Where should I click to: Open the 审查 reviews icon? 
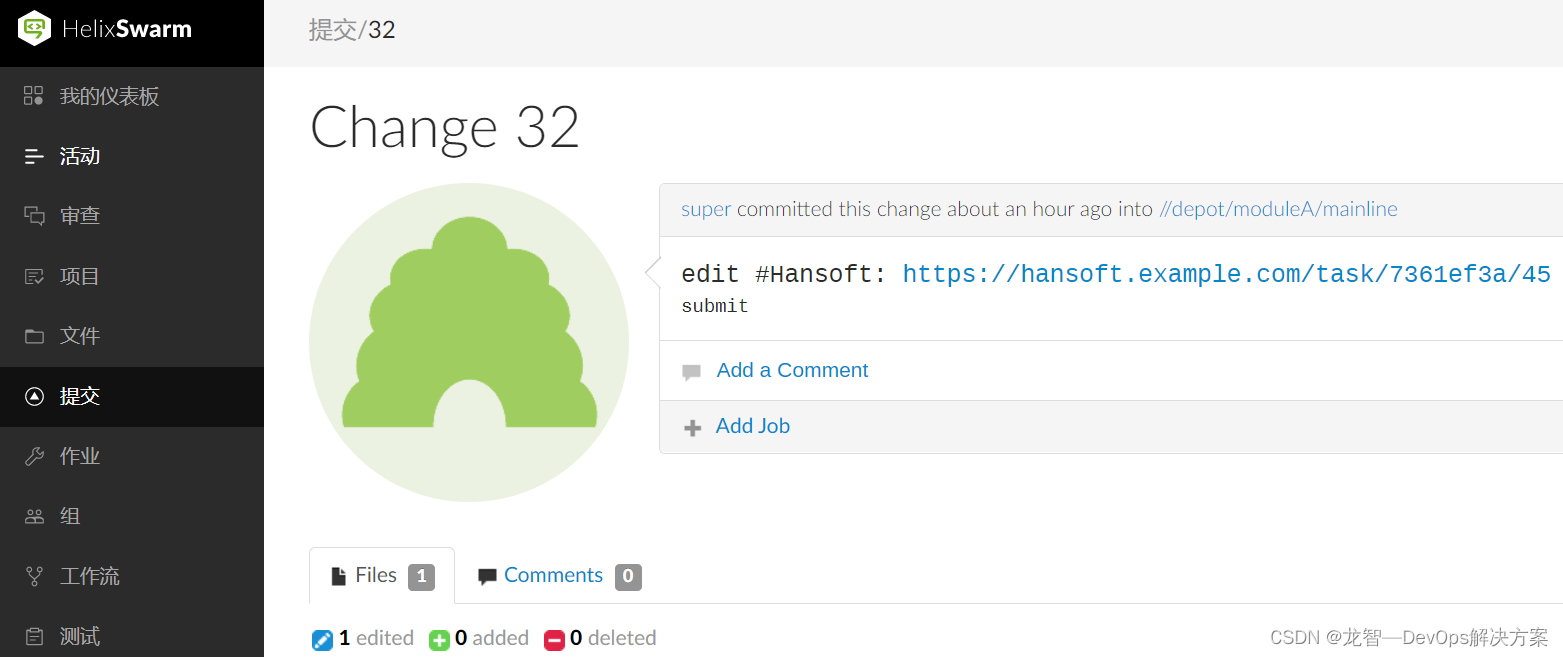34,216
